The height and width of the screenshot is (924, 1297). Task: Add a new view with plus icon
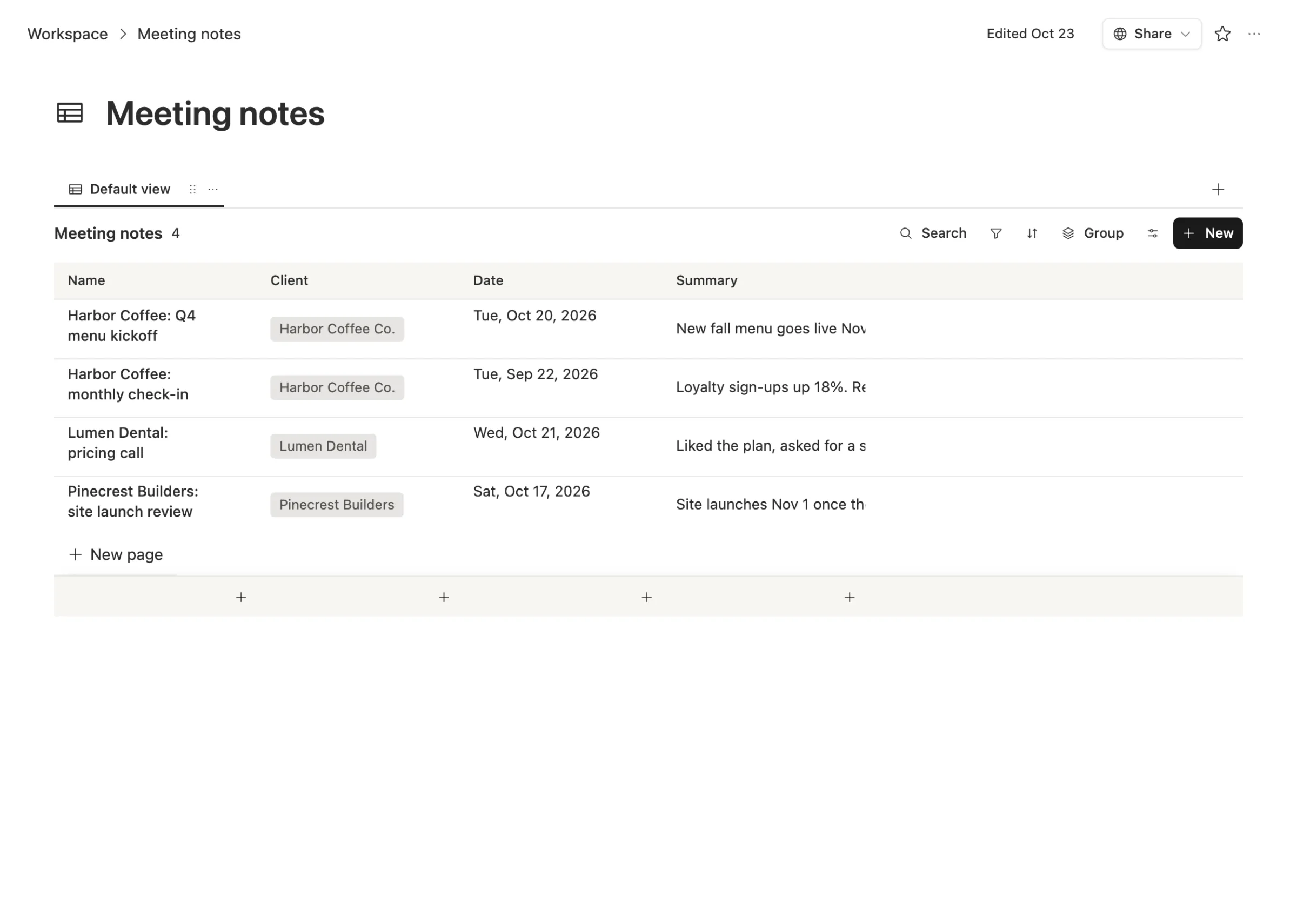tap(1218, 190)
